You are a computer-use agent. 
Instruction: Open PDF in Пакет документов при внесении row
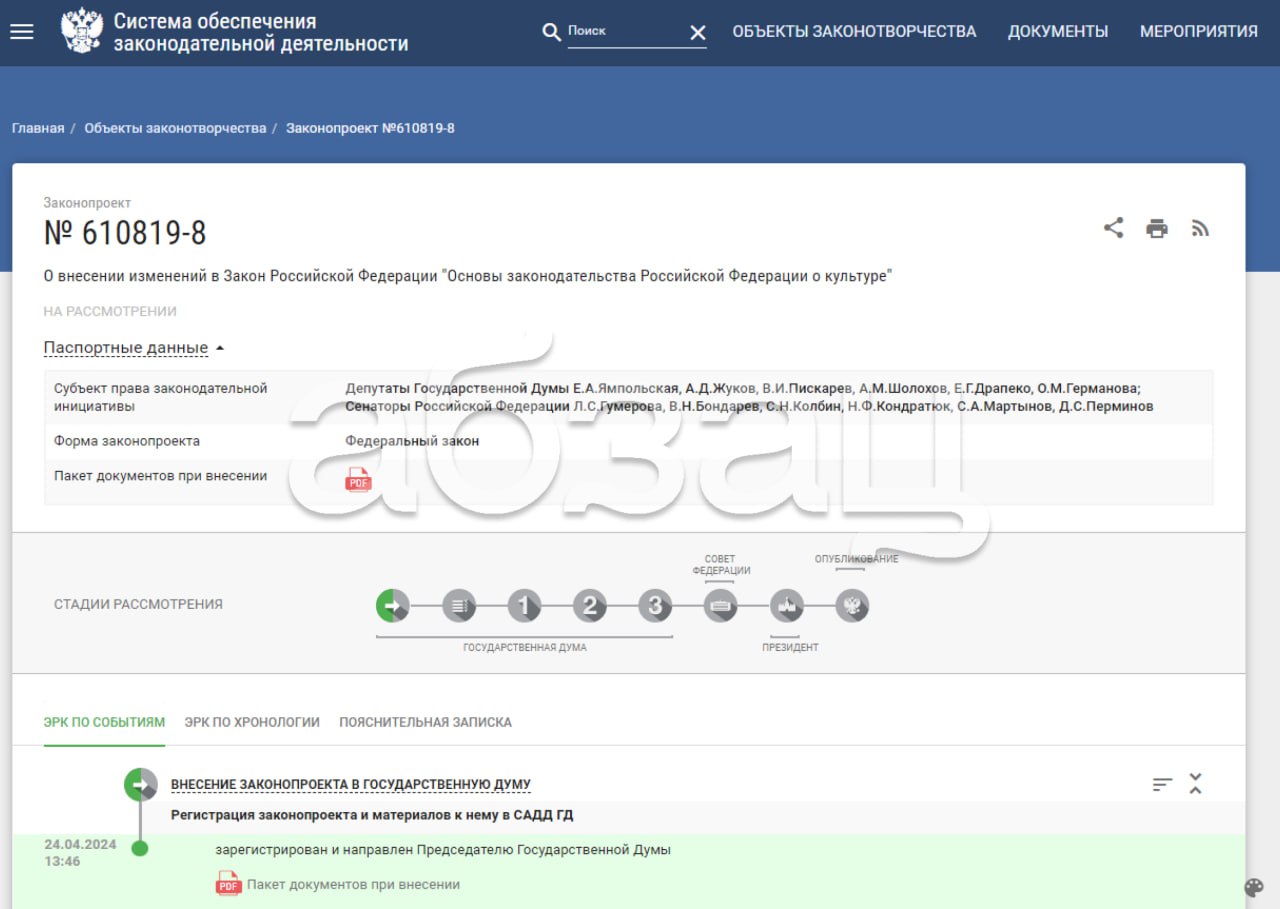357,480
